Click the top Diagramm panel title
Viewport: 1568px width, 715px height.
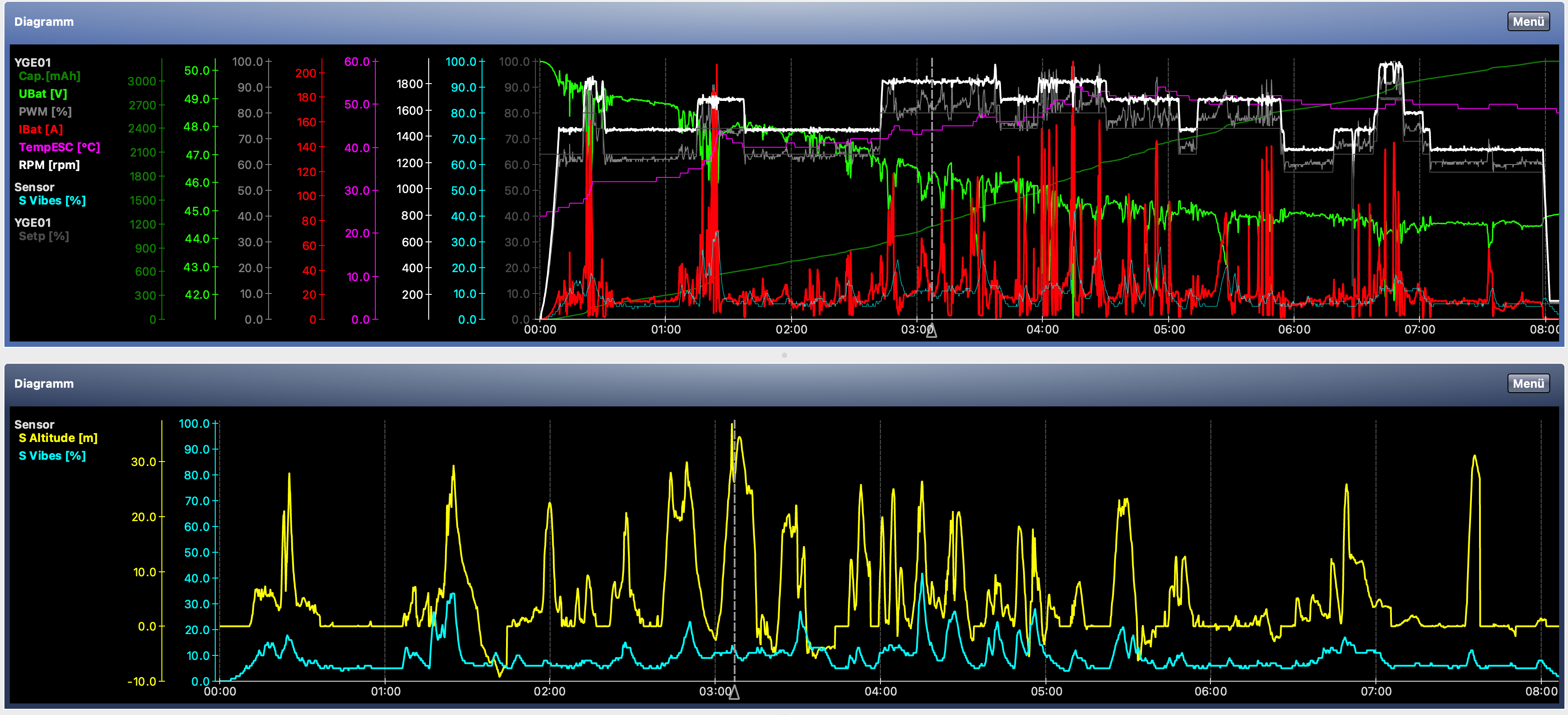point(44,21)
